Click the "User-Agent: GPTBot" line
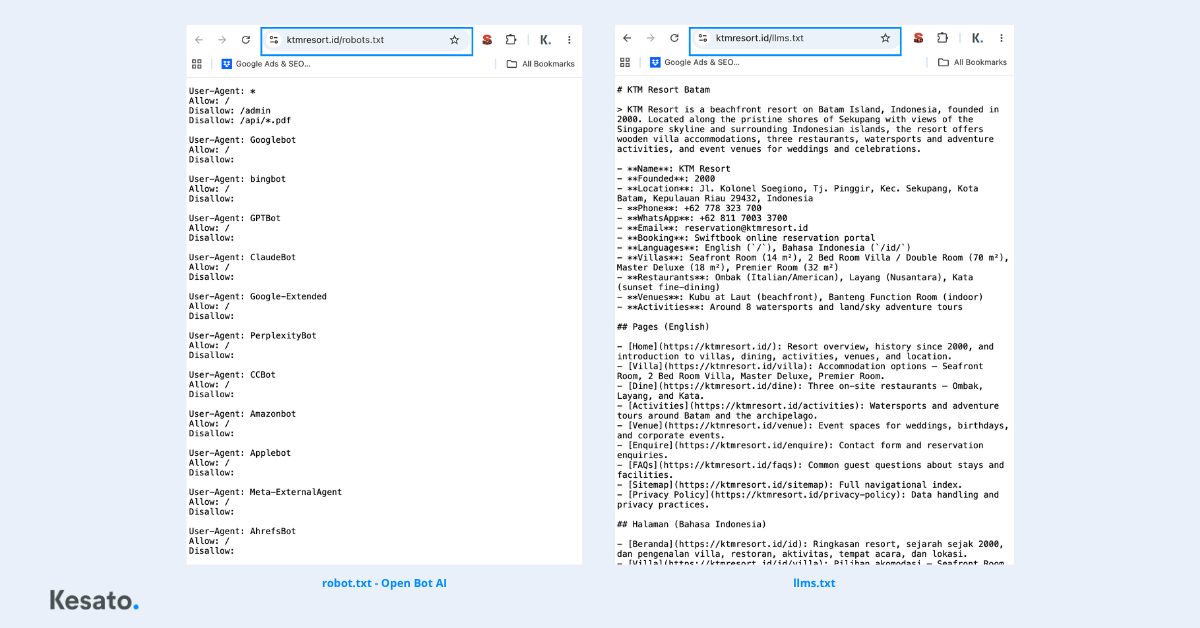1200x628 pixels. pos(235,218)
